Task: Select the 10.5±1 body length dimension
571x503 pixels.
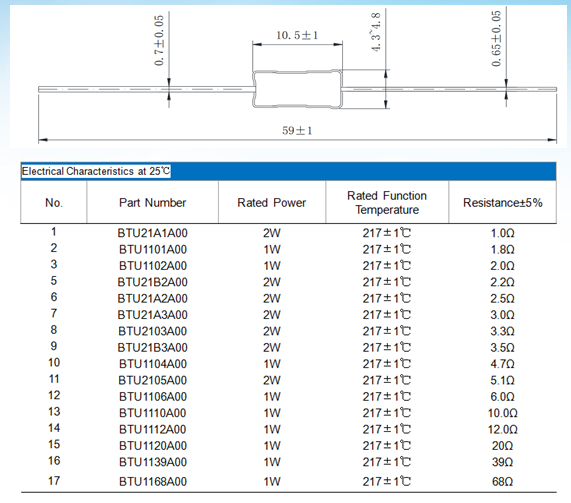Action: [x=297, y=35]
